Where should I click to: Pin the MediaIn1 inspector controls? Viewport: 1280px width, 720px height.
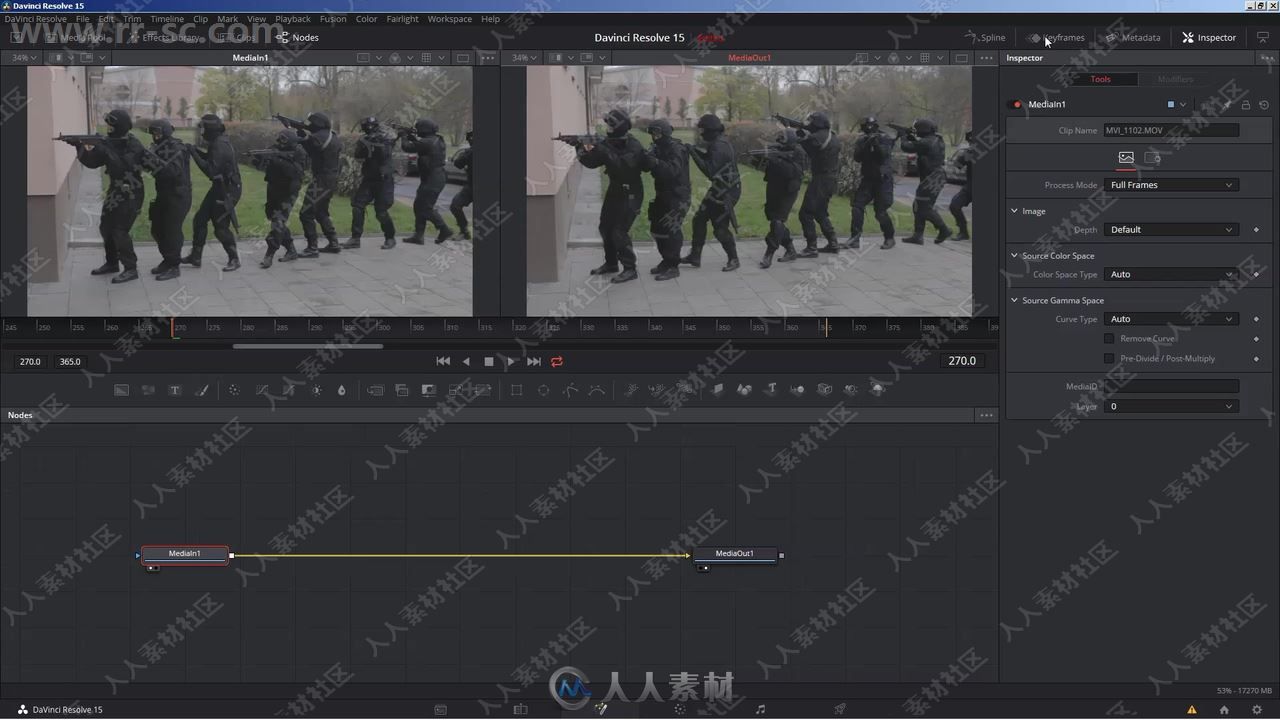coord(1227,104)
